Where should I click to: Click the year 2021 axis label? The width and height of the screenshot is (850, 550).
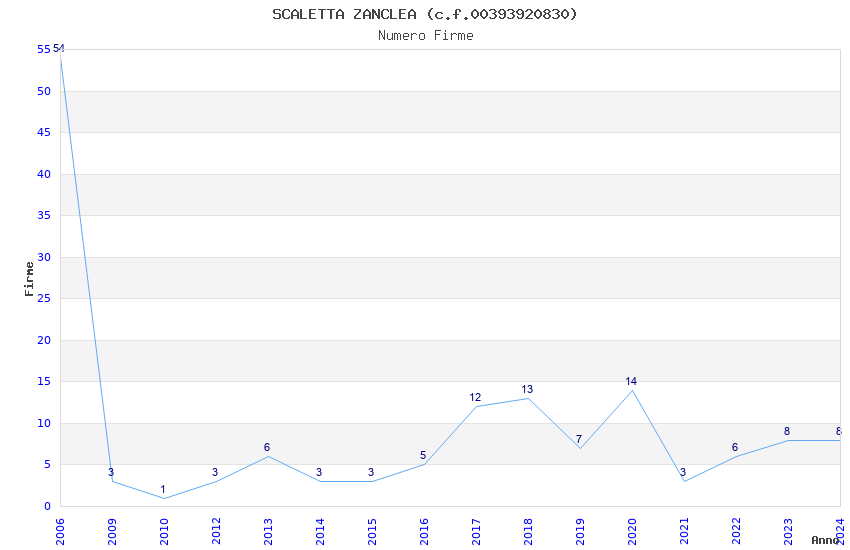[684, 532]
